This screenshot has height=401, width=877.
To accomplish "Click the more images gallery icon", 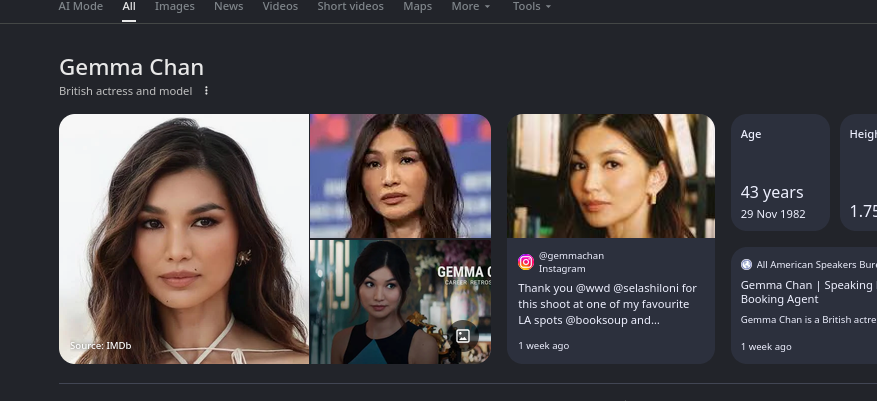I will pos(463,336).
